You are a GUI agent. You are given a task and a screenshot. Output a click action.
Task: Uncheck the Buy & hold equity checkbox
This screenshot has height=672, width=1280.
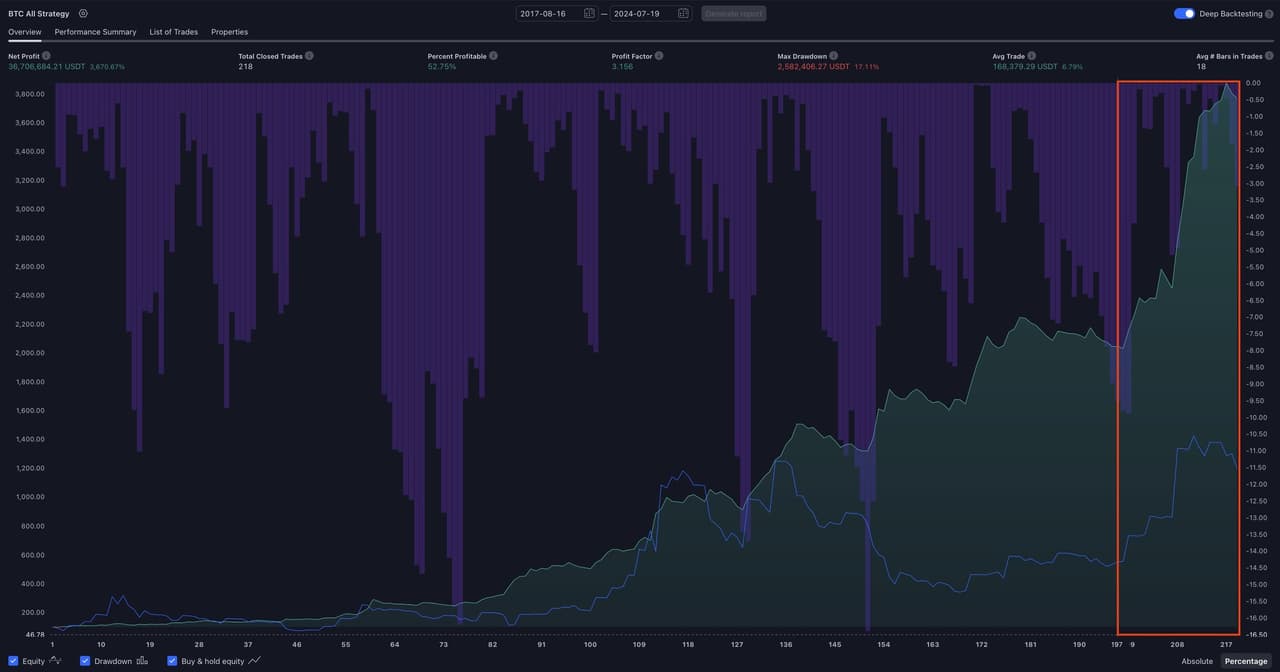click(x=172, y=661)
